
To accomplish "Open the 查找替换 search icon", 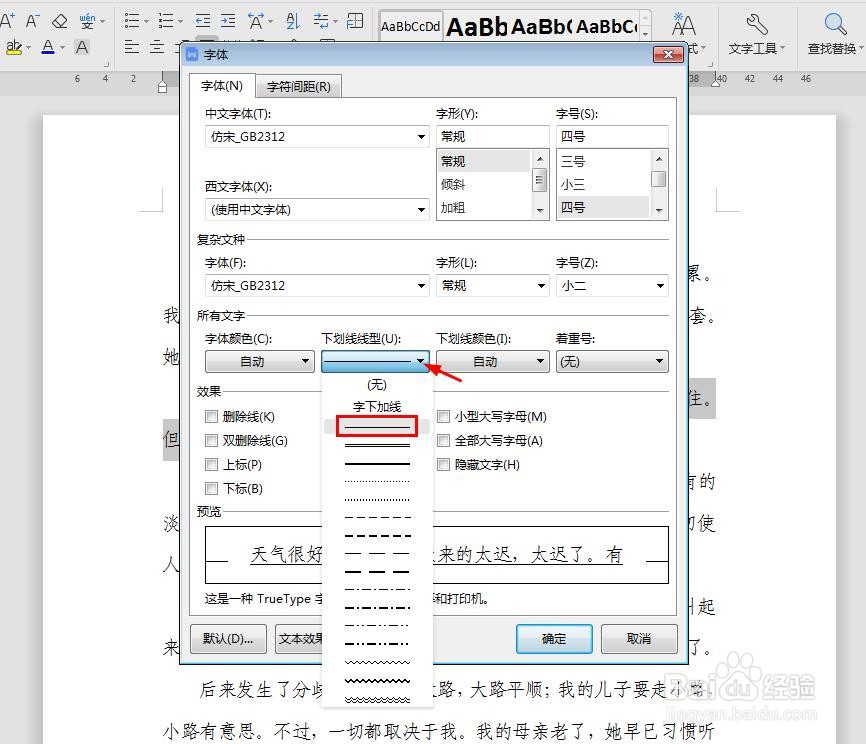I will pyautogui.click(x=834, y=24).
